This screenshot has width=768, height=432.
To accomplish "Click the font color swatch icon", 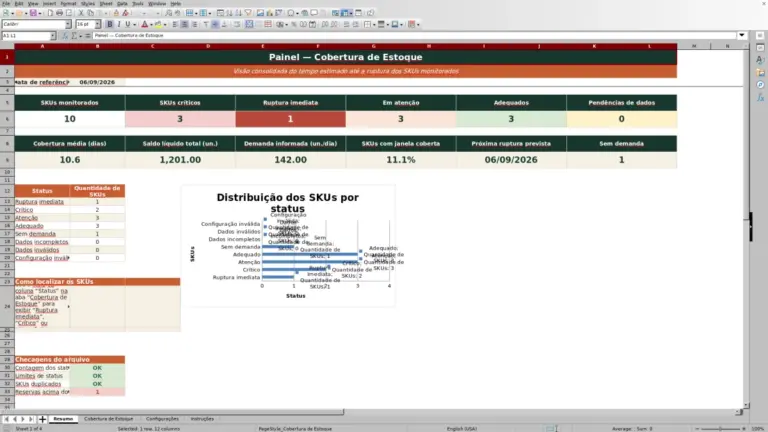I will pyautogui.click(x=144, y=24).
